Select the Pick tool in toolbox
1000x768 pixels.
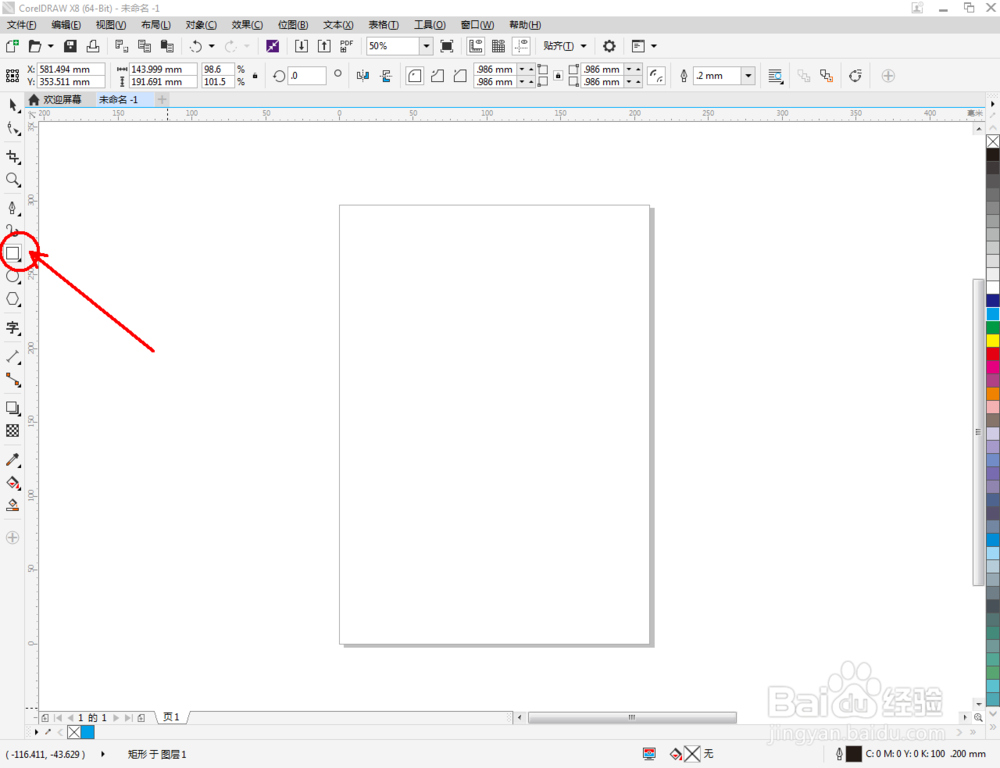(x=12, y=105)
